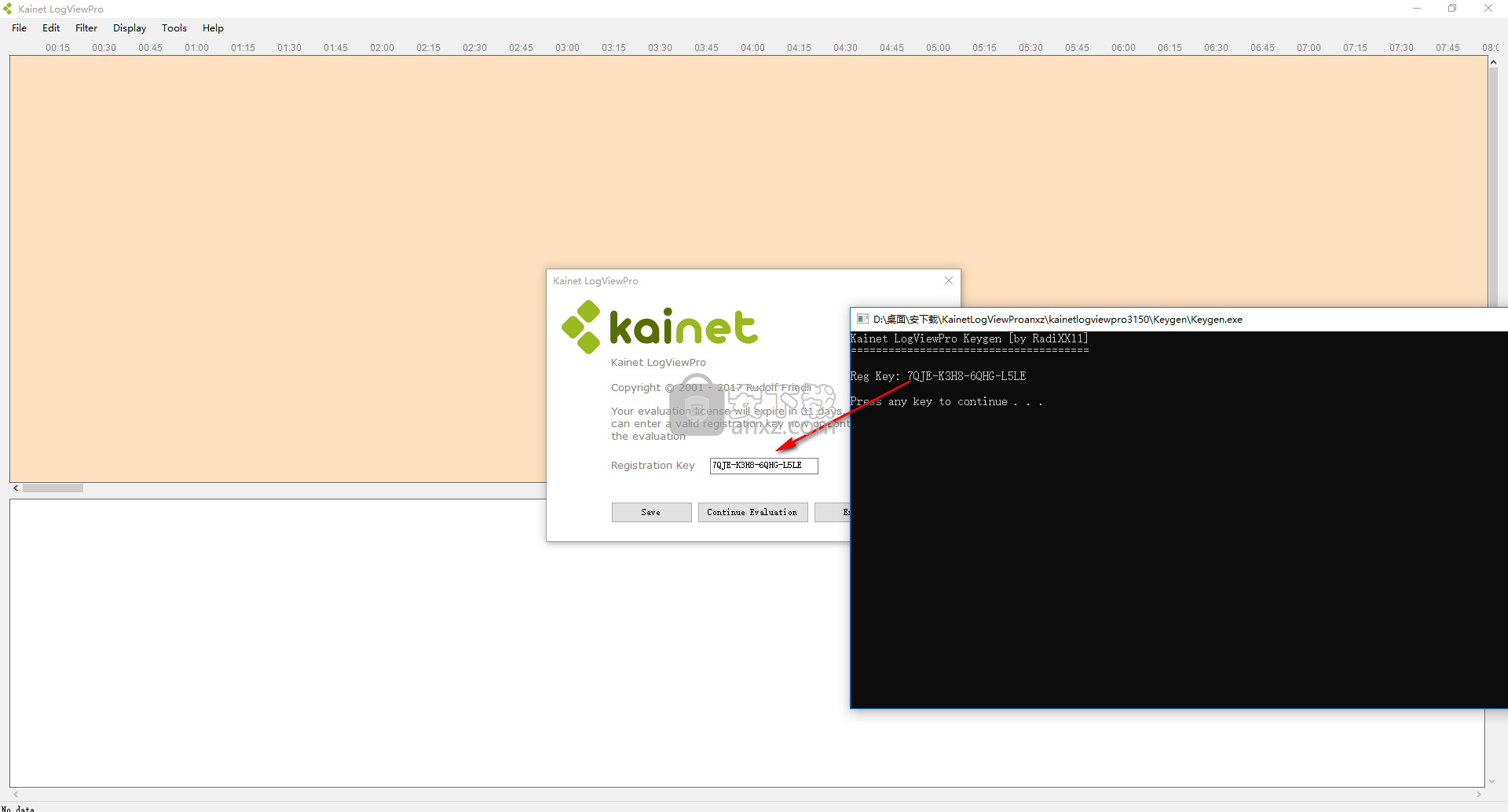Close the Kainet LogViewPro registration dialog
Image resolution: width=1508 pixels, height=812 pixels.
tap(949, 280)
